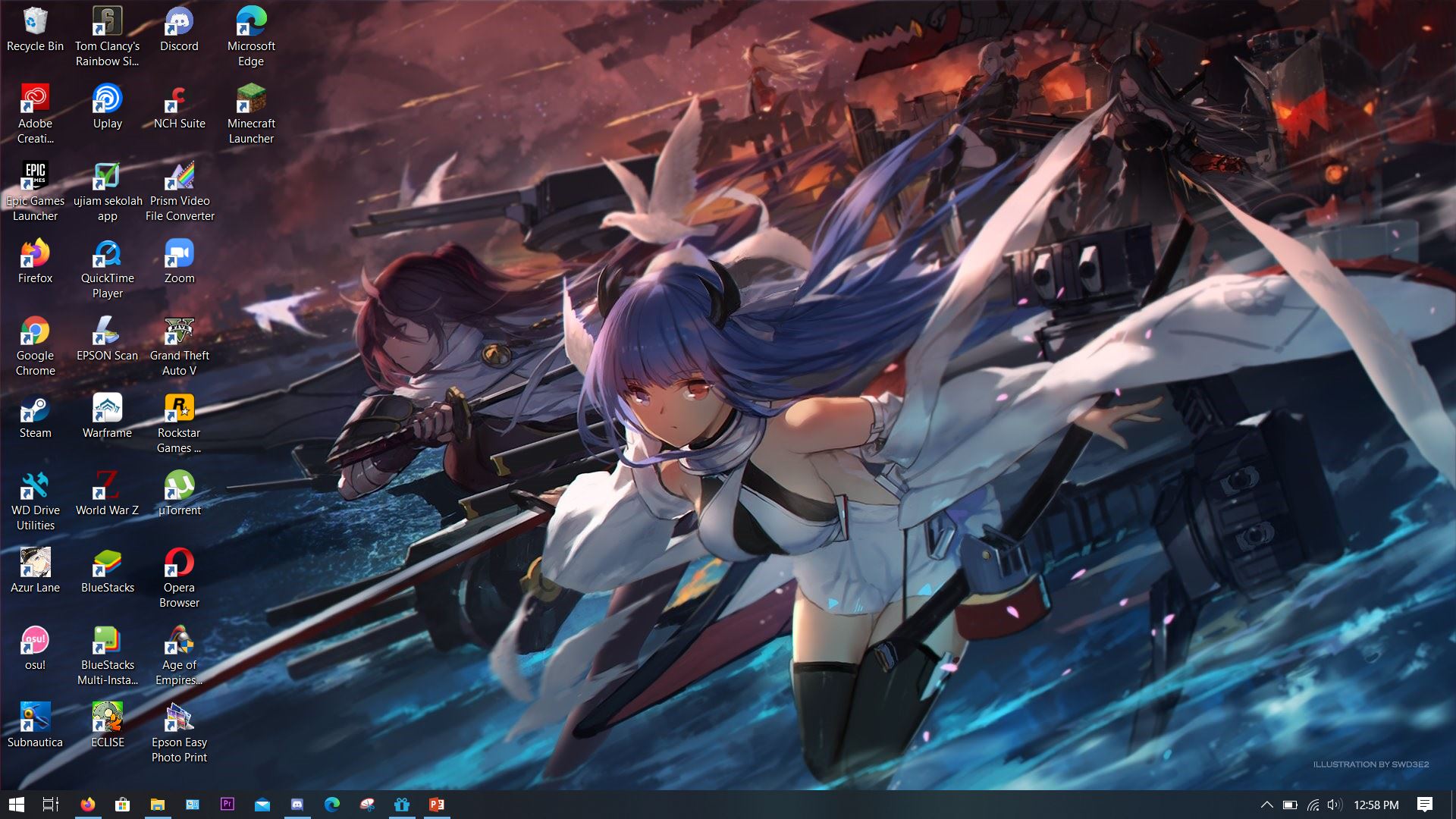
Task: Select Tom Clancy's Rainbow Six desktop shortcut
Action: point(107,36)
